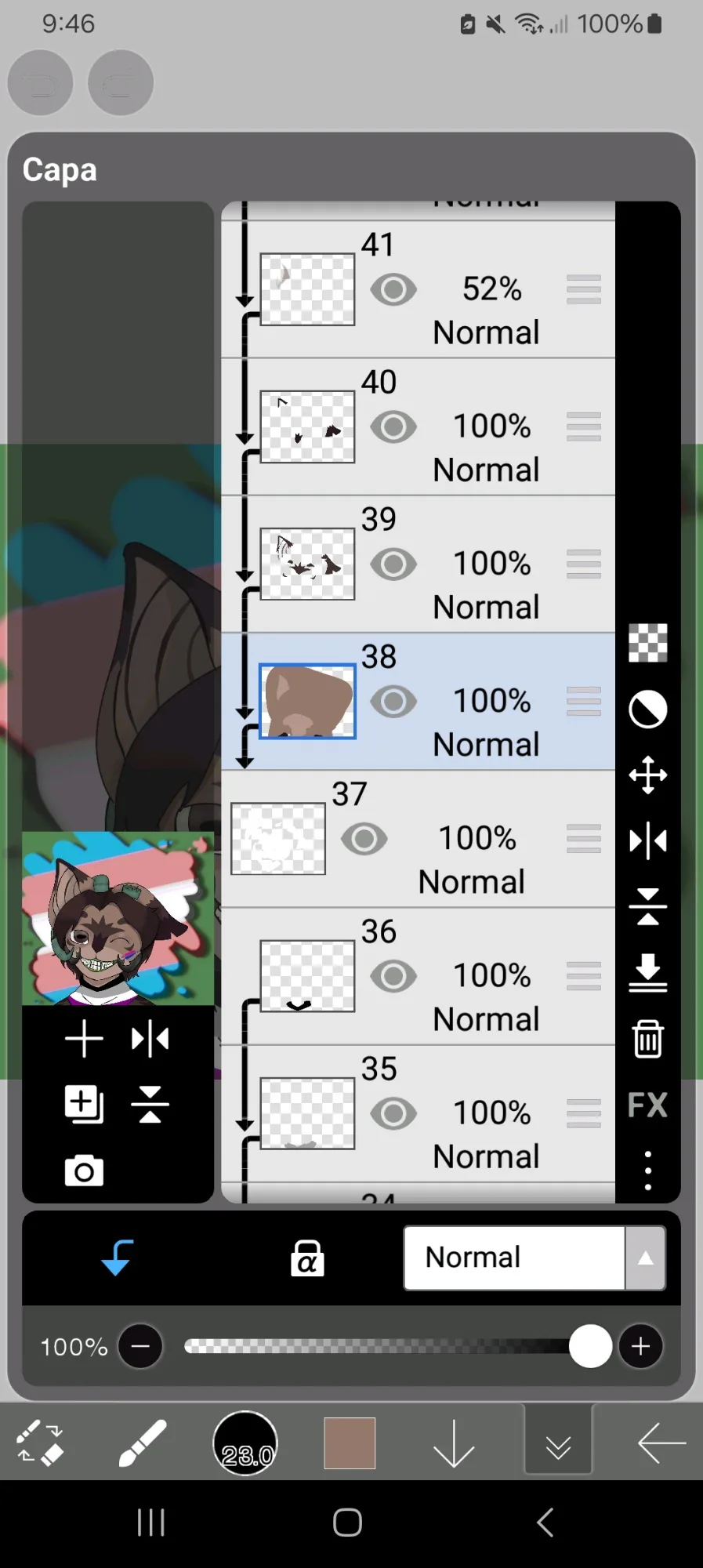Open the brown color swatch
The height and width of the screenshot is (1568, 703).
click(350, 1443)
